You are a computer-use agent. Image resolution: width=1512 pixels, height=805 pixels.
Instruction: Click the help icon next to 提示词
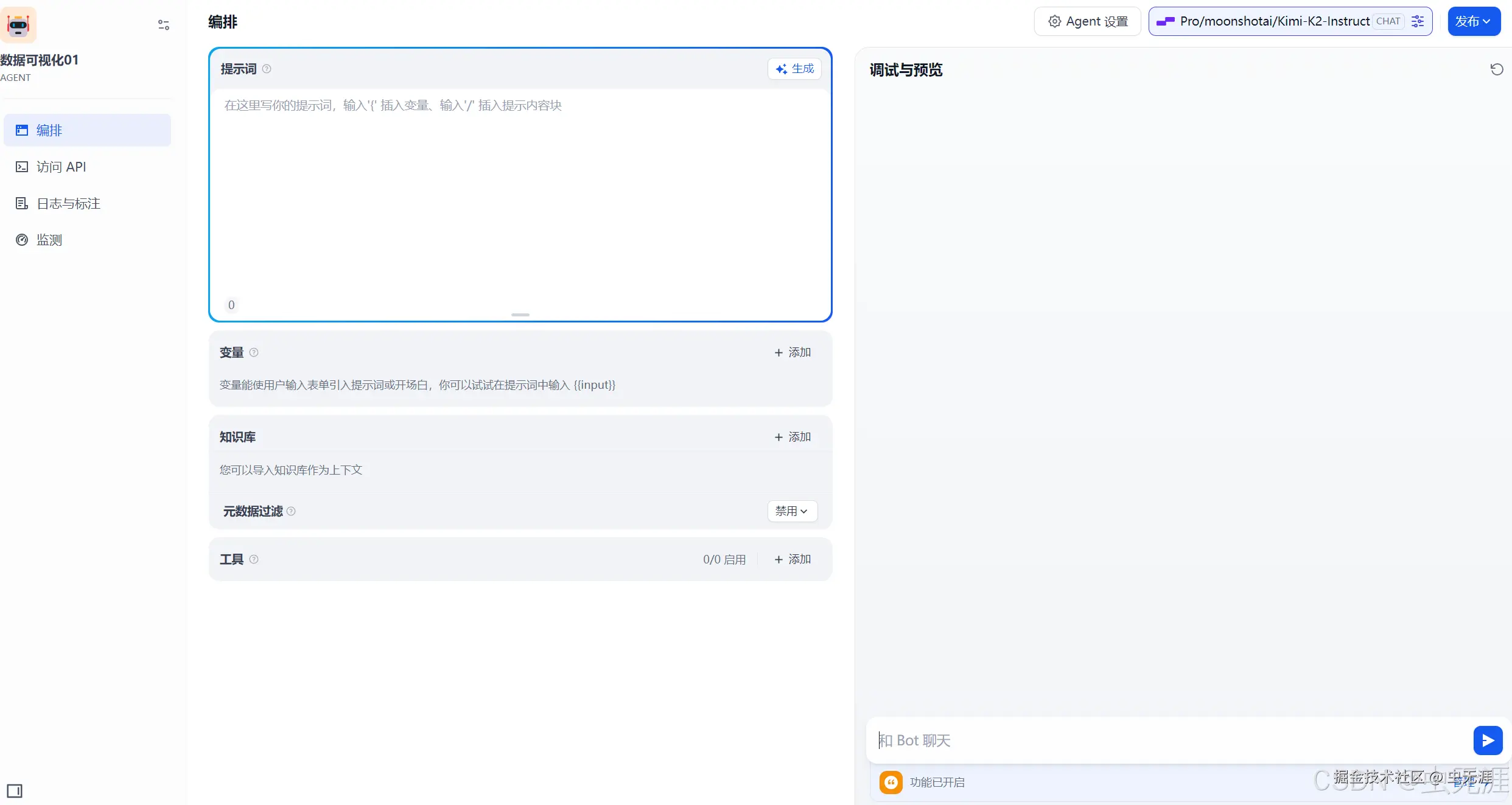point(267,69)
